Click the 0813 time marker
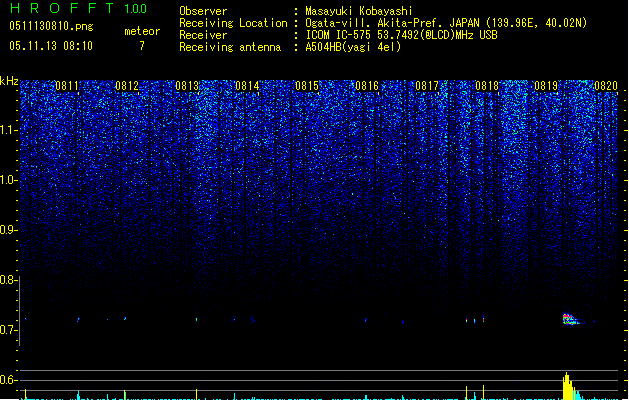Image resolution: width=629 pixels, height=400 pixels. click(x=187, y=86)
